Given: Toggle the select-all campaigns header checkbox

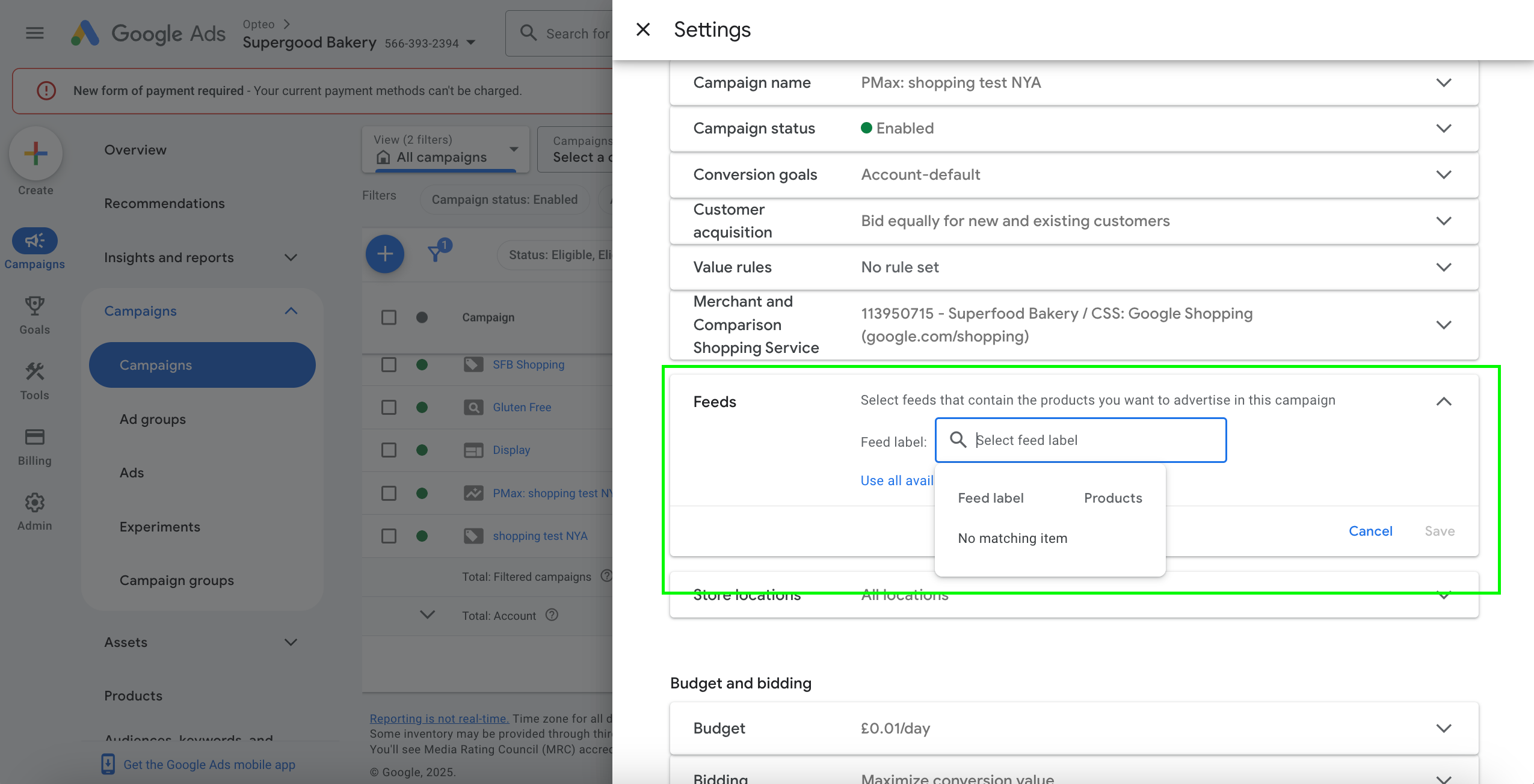Looking at the screenshot, I should (x=389, y=317).
